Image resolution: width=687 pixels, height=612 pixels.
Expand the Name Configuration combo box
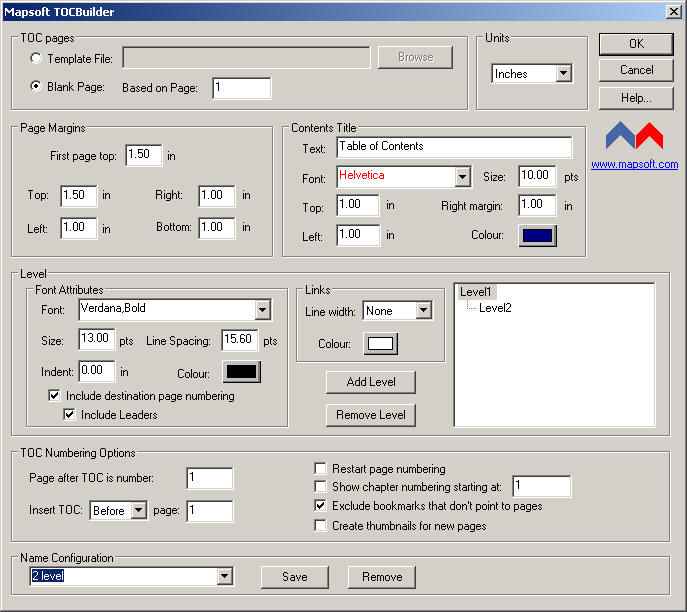click(224, 577)
